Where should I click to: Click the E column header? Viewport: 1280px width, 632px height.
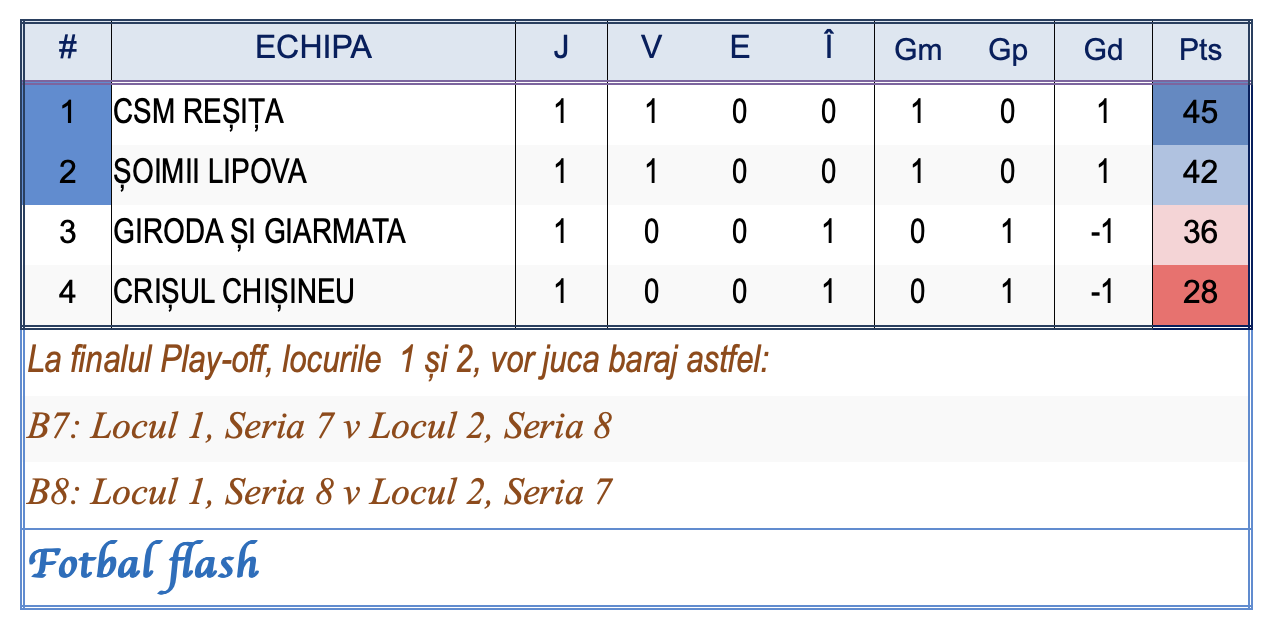(740, 48)
